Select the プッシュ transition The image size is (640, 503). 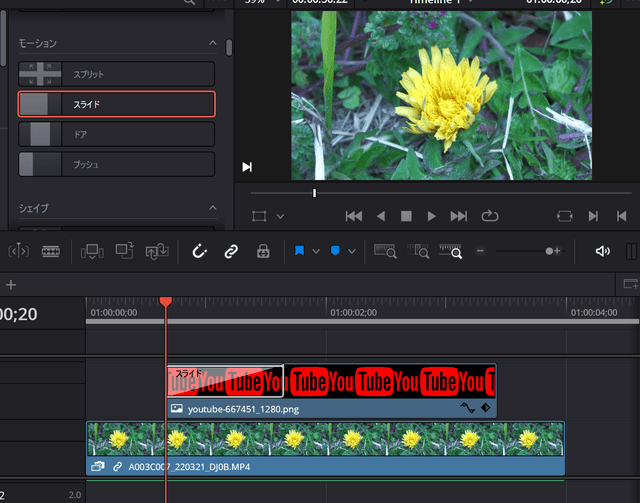click(116, 164)
